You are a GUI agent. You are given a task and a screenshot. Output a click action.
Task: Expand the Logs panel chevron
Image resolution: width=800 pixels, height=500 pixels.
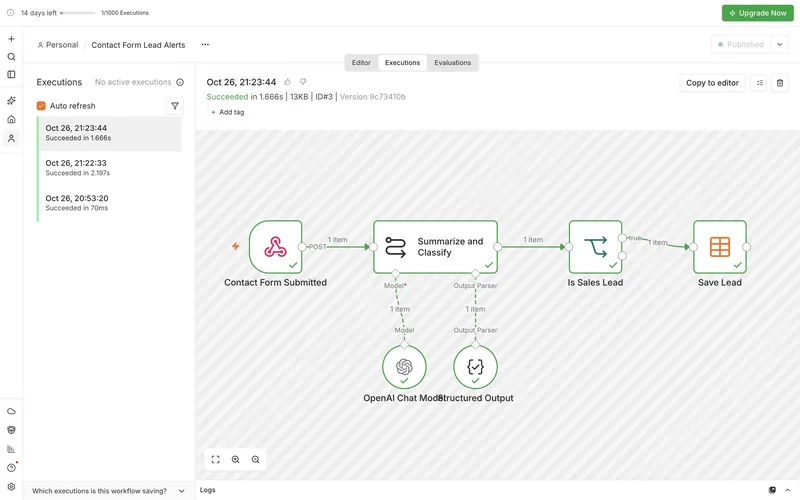pyautogui.click(x=788, y=490)
